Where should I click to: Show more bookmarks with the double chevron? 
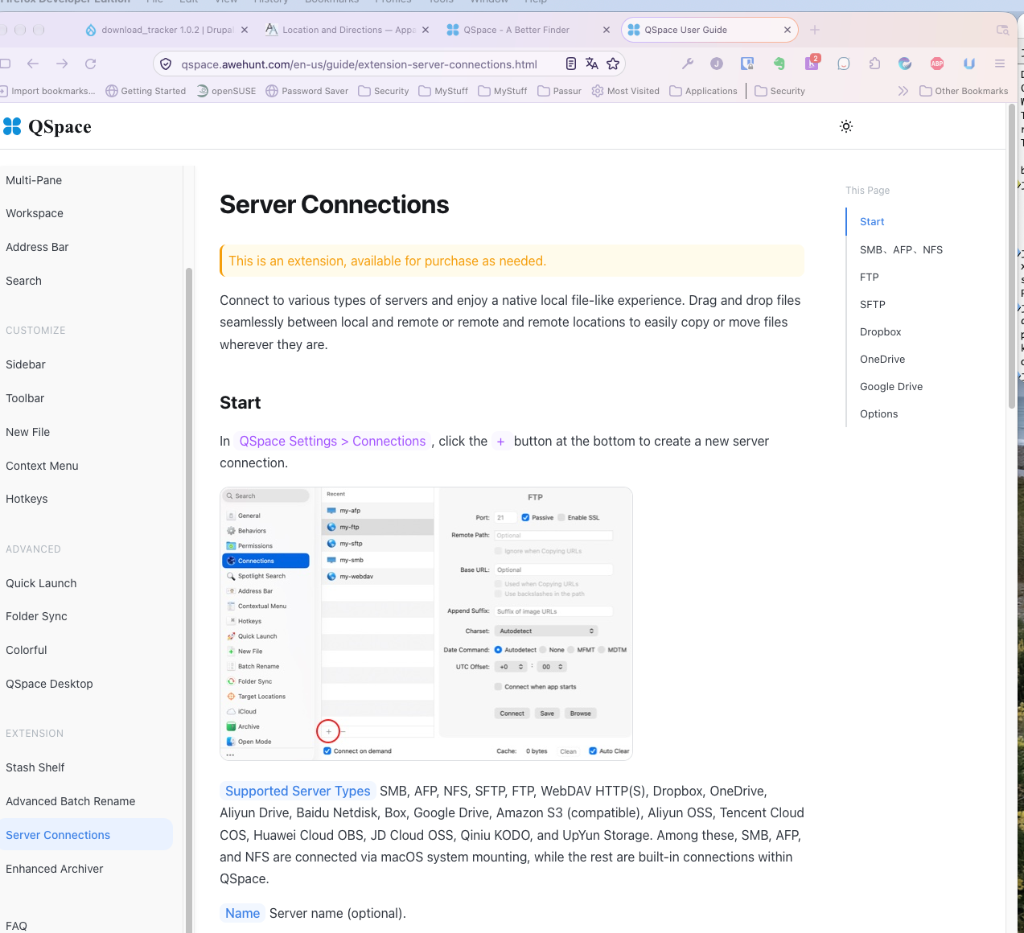click(903, 91)
